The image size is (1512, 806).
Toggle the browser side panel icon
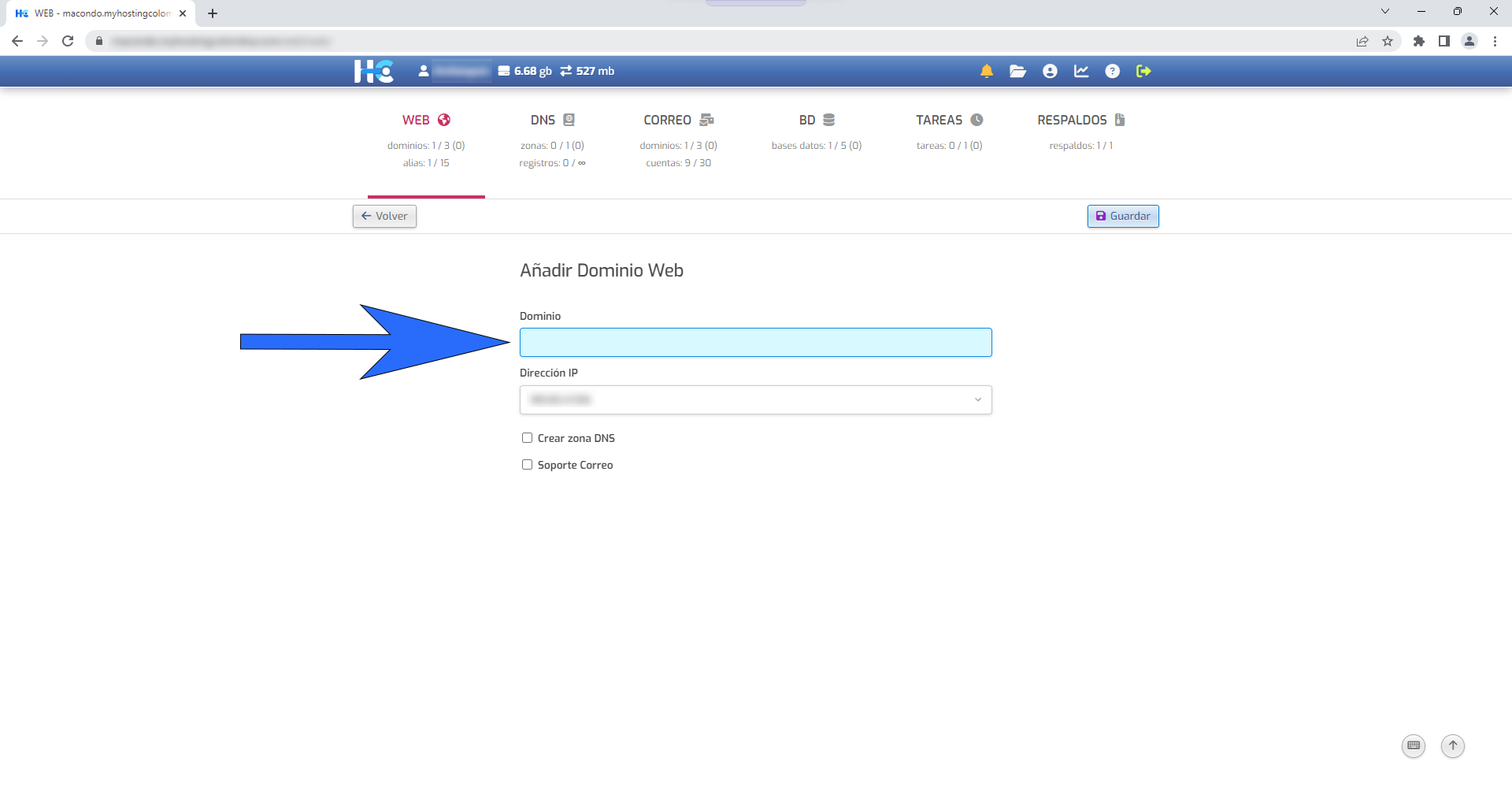click(x=1444, y=41)
